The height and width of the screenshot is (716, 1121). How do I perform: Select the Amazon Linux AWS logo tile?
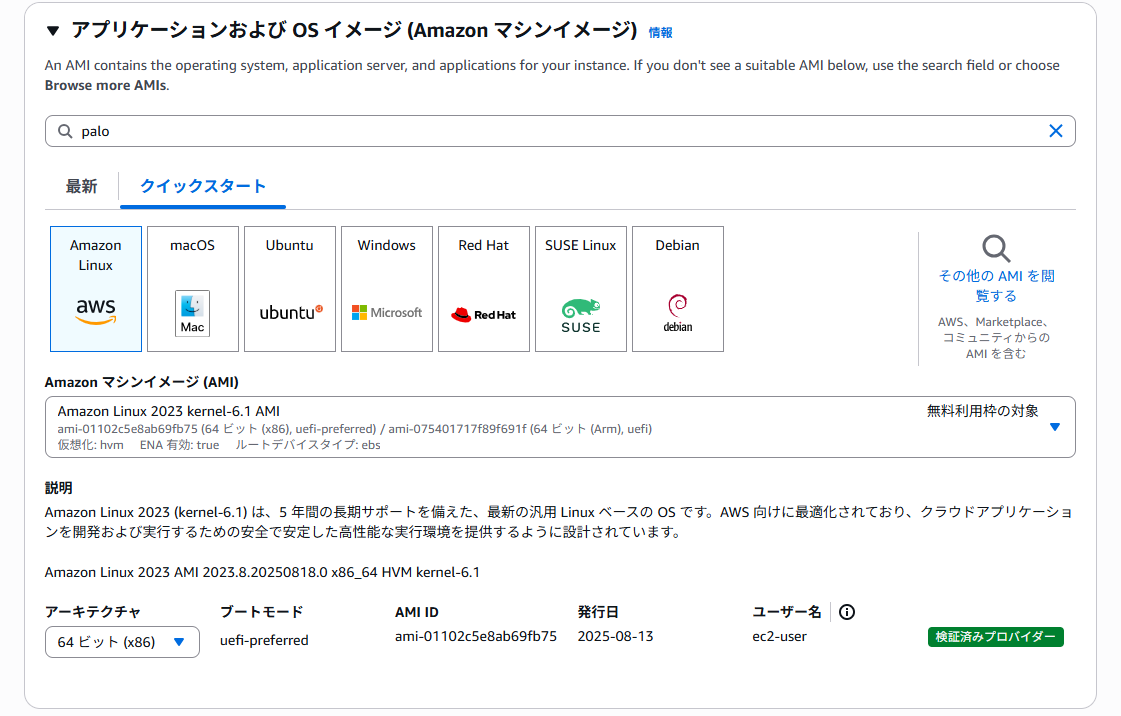pyautogui.click(x=96, y=289)
